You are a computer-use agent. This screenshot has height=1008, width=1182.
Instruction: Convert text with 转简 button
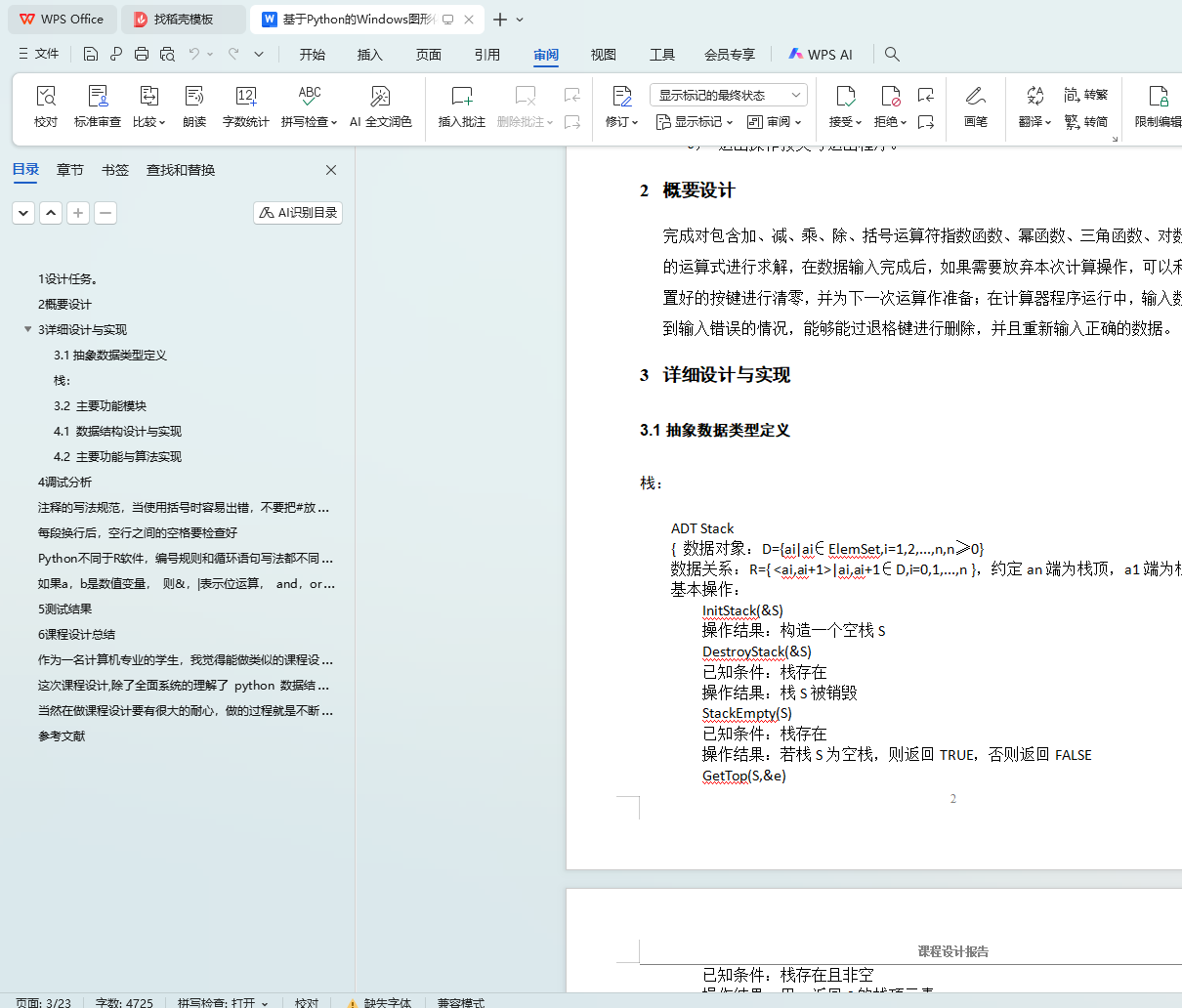[x=1086, y=122]
